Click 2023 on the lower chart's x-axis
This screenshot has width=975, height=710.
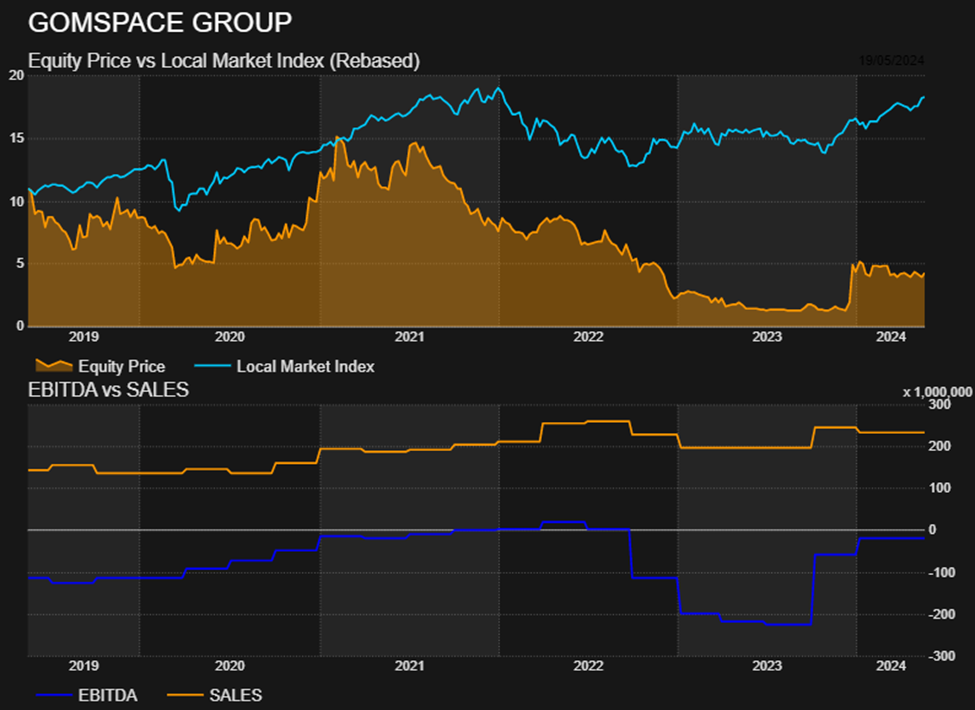(x=767, y=666)
